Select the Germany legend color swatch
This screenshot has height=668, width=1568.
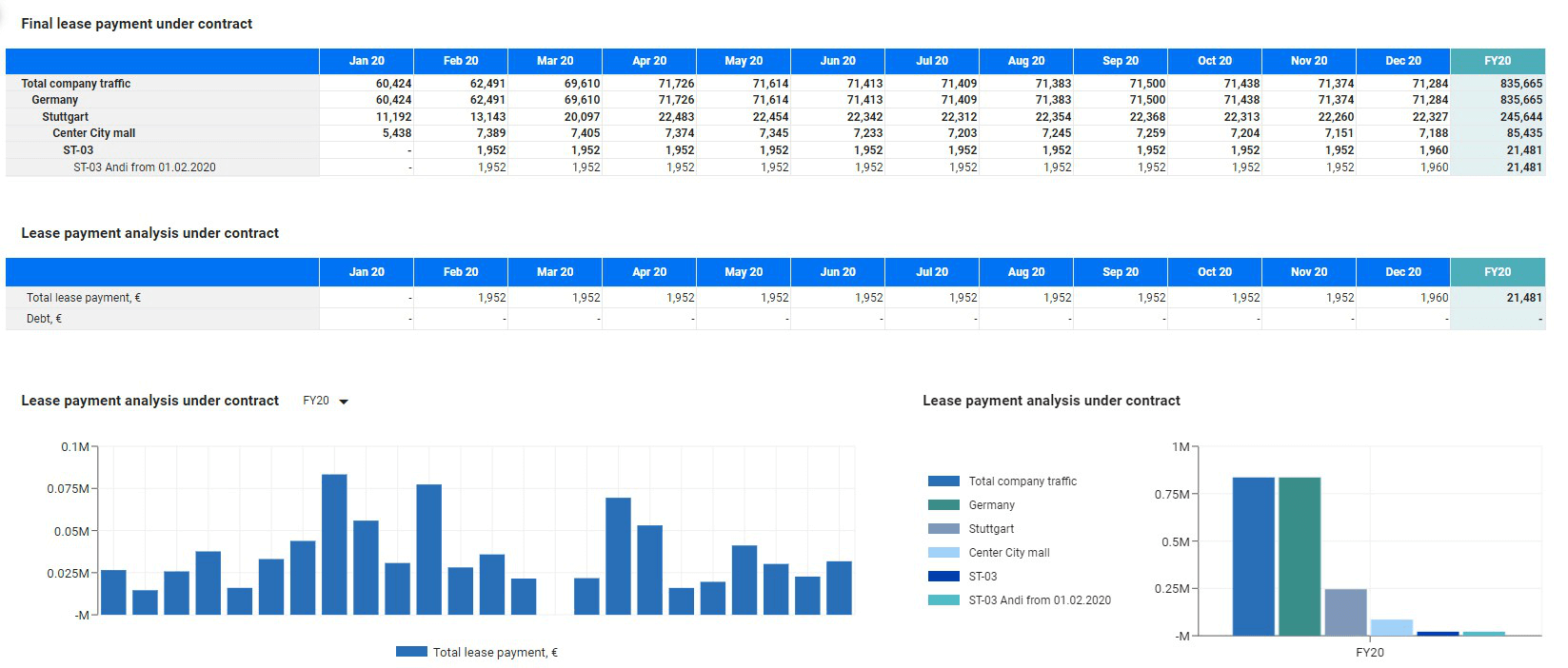tap(943, 505)
